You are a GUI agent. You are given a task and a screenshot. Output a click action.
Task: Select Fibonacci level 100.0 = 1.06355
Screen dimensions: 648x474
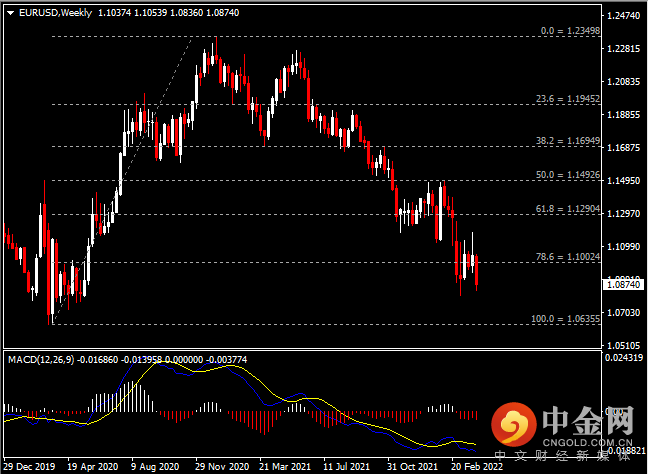(565, 319)
